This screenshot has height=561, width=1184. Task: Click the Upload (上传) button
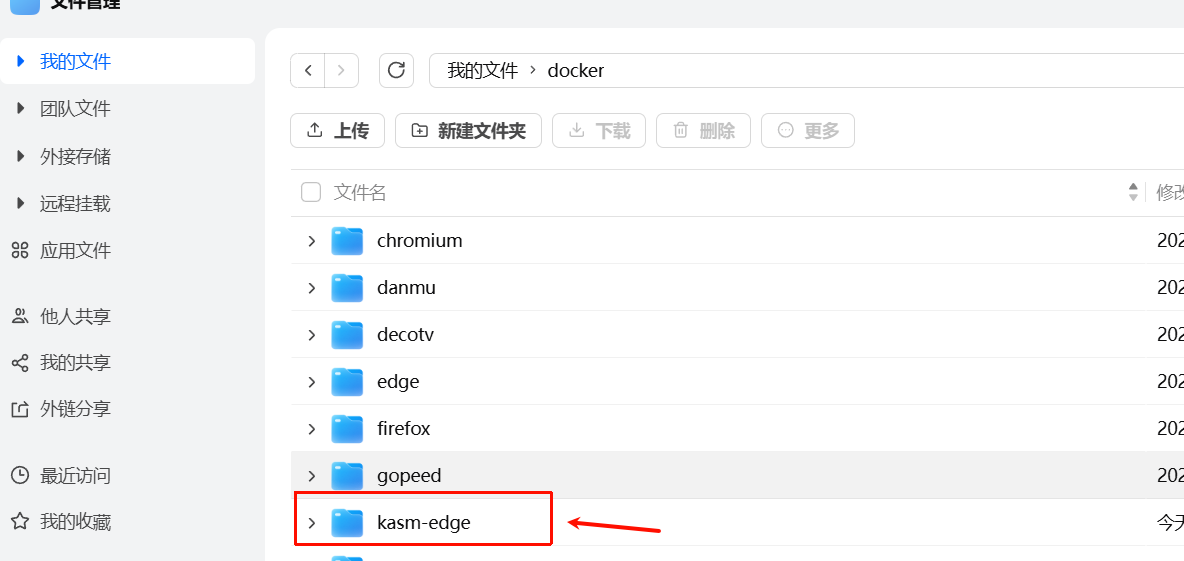click(x=337, y=131)
